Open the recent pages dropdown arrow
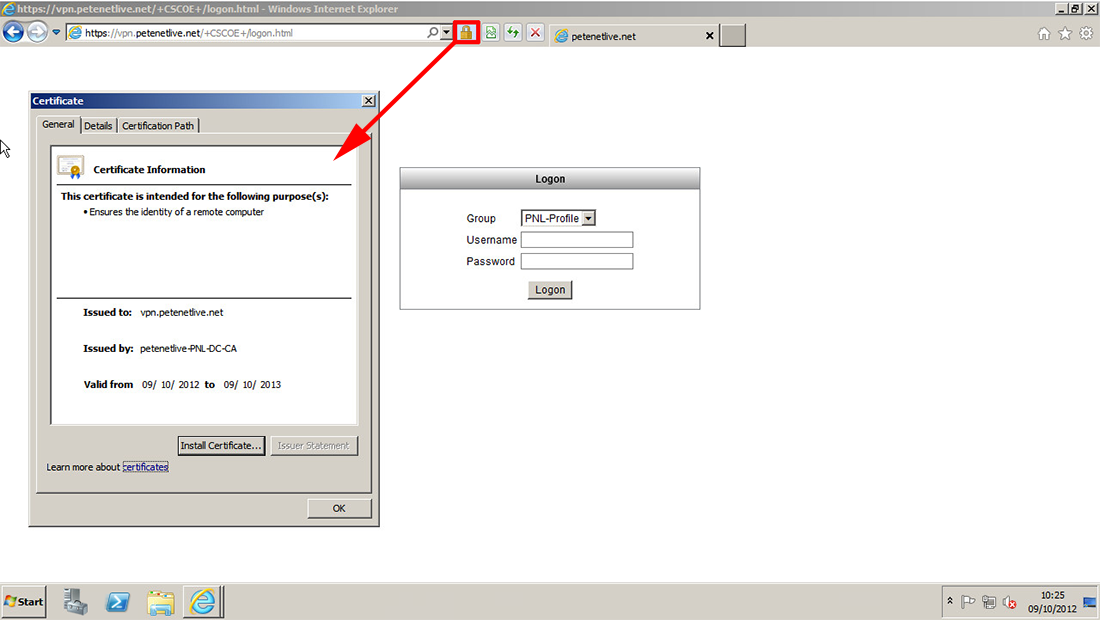Screen dimensions: 1100x620 tap(56, 32)
